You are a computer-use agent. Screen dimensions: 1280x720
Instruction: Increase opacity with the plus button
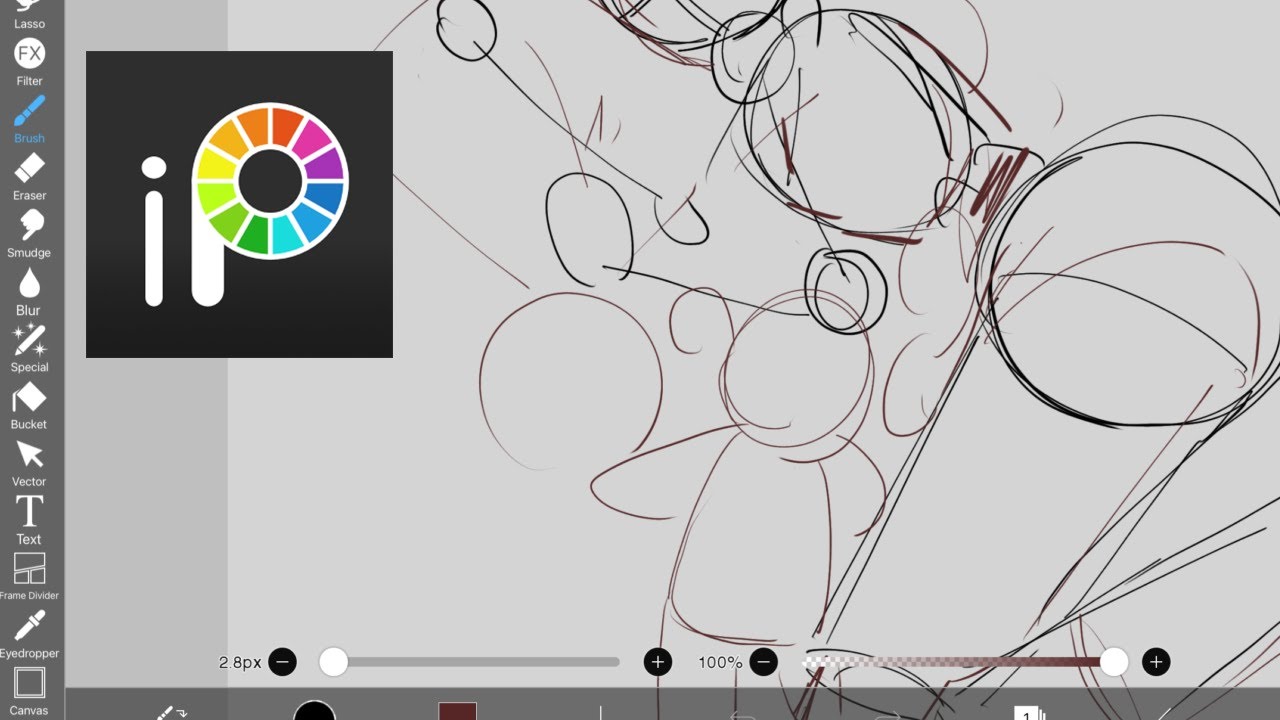pos(1156,661)
